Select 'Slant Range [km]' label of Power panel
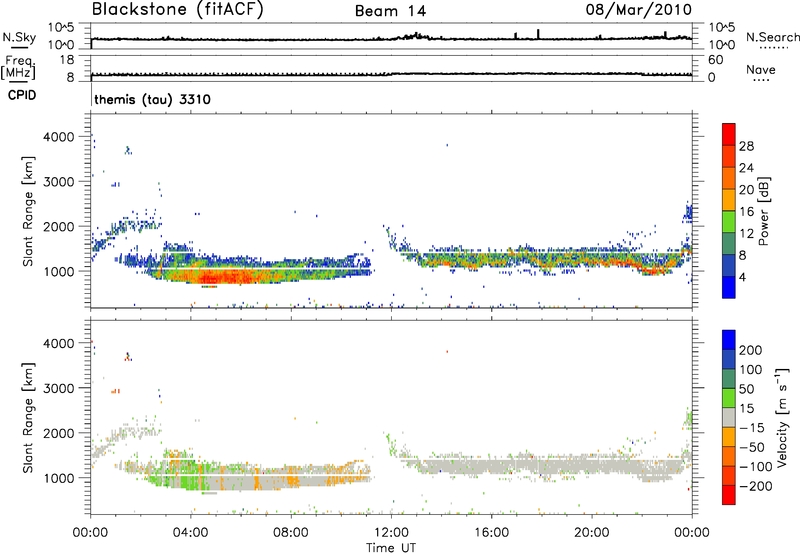800x554 pixels. tap(28, 211)
